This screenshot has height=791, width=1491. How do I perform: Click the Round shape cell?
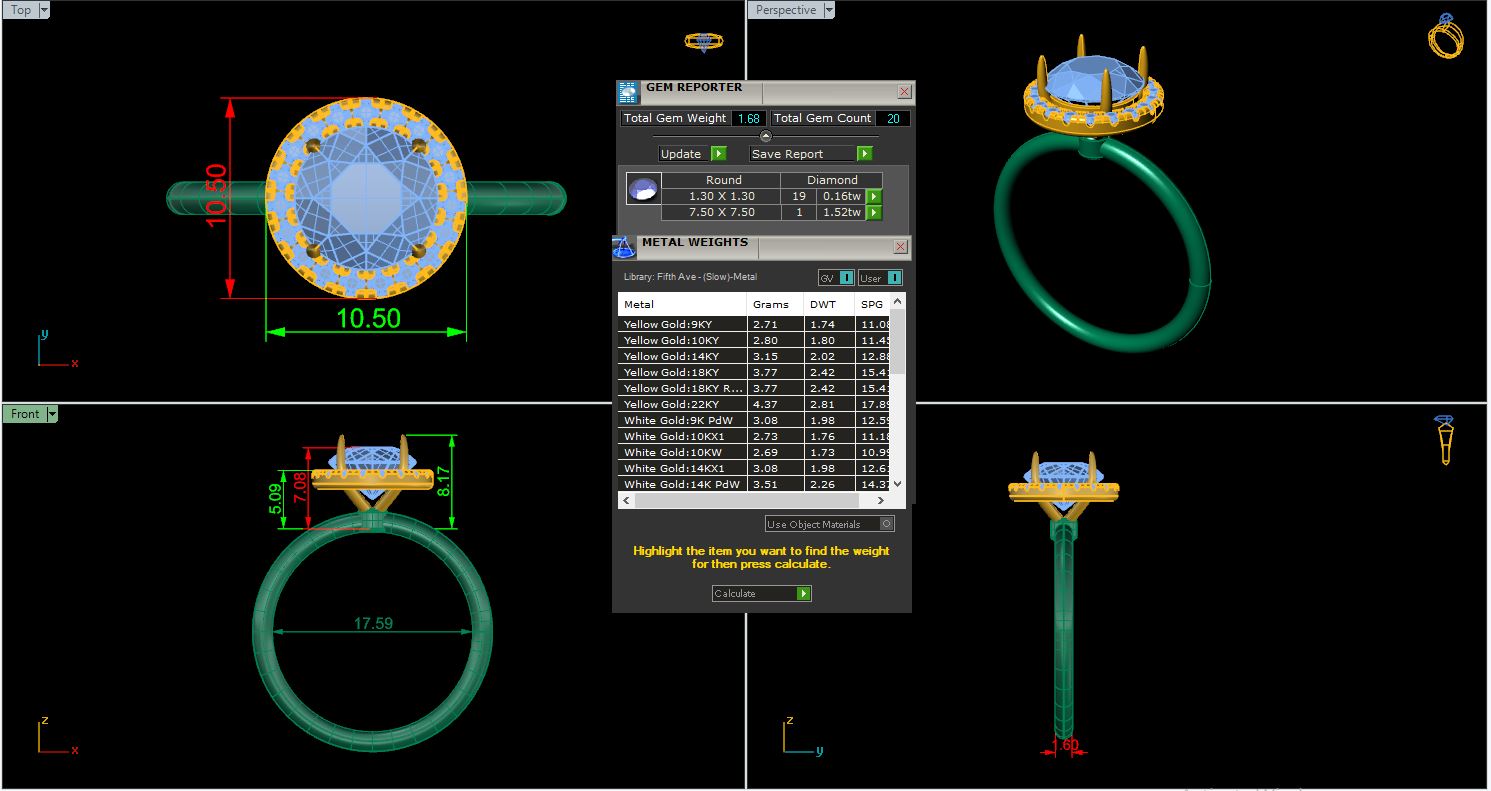coord(723,180)
